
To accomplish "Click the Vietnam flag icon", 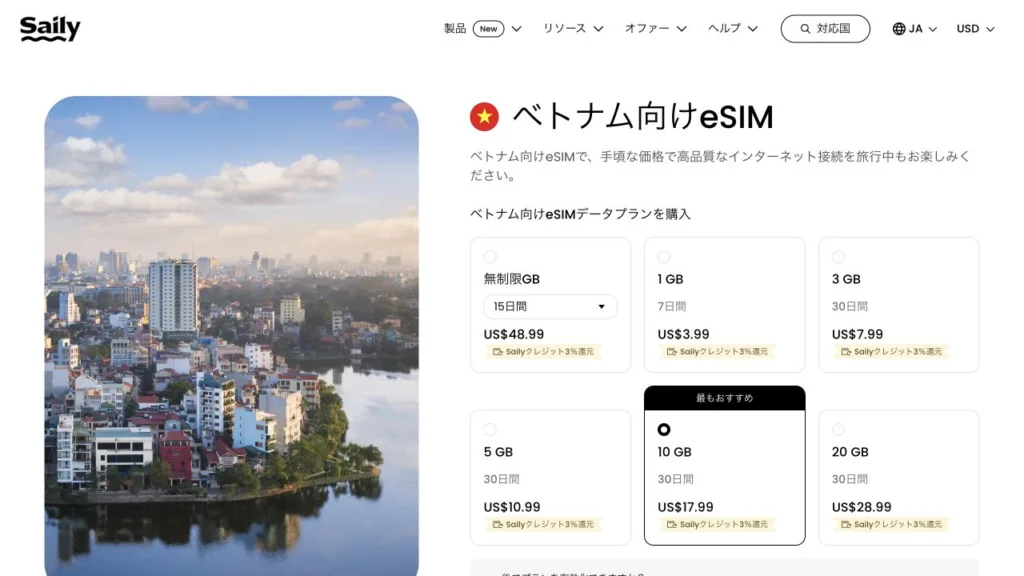I will tap(484, 117).
